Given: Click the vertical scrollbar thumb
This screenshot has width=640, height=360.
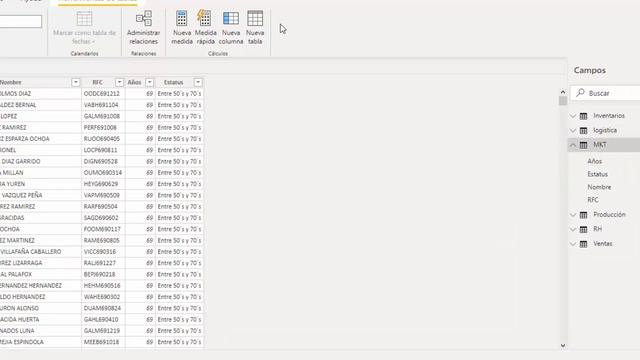Looking at the screenshot, I should click(563, 101).
